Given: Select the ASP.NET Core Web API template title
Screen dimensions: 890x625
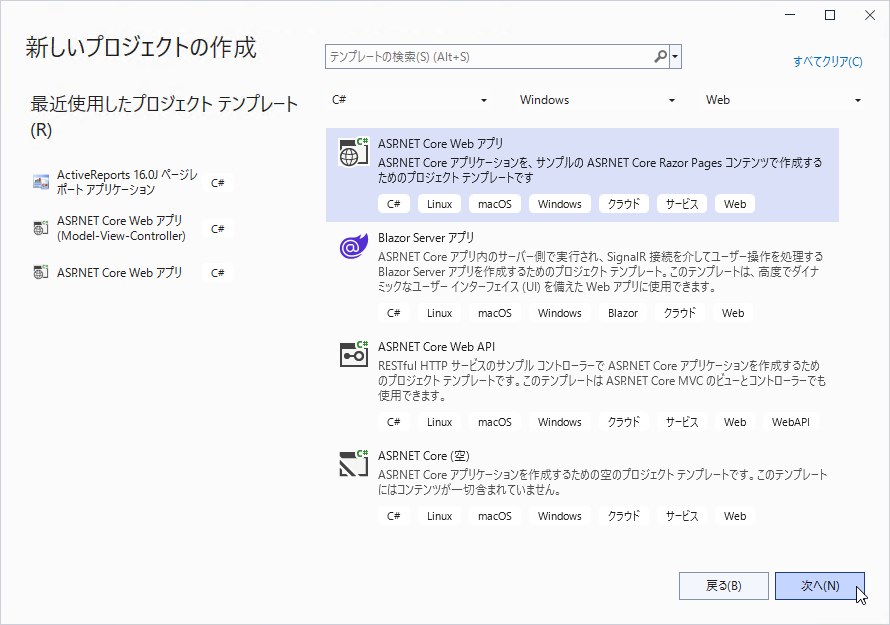Looking at the screenshot, I should [436, 347].
